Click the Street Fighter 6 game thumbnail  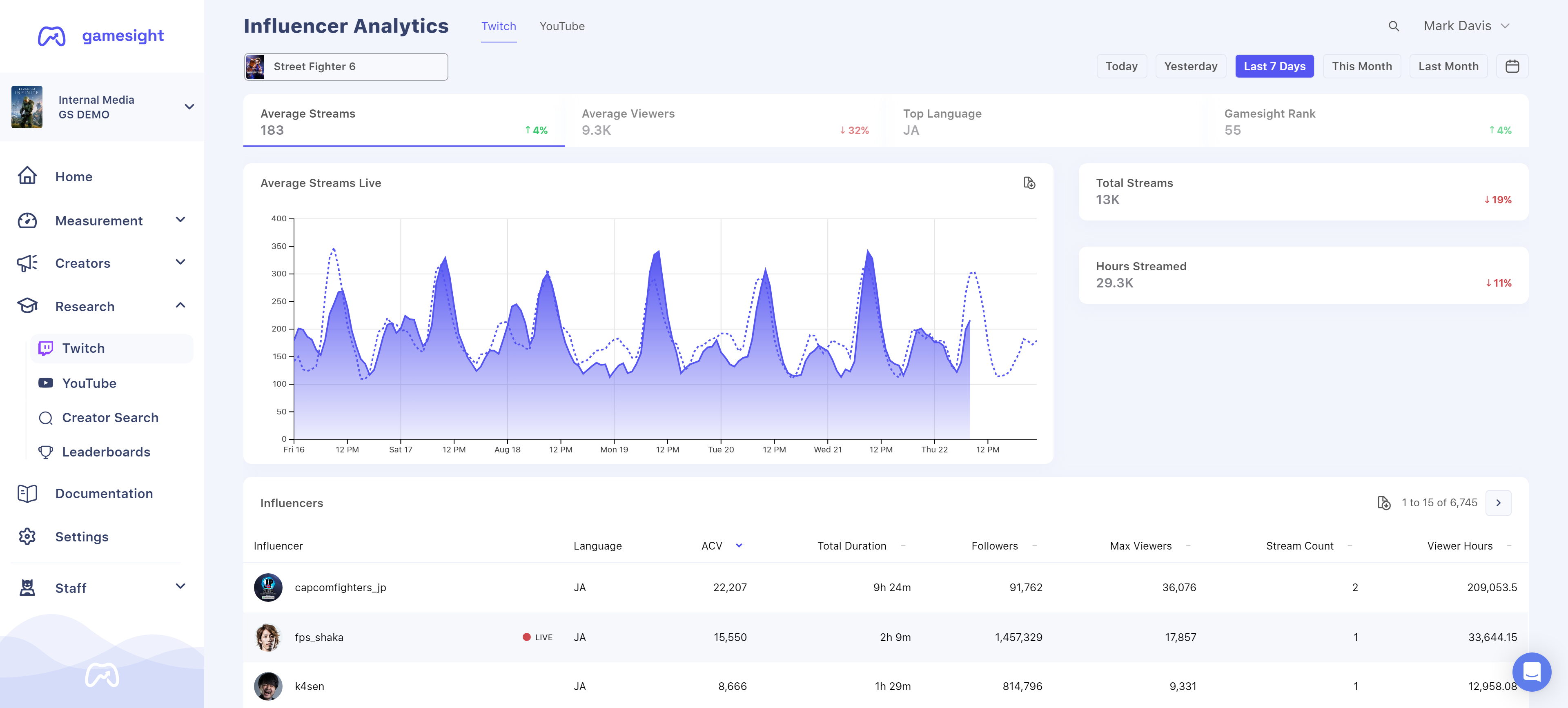coord(255,67)
